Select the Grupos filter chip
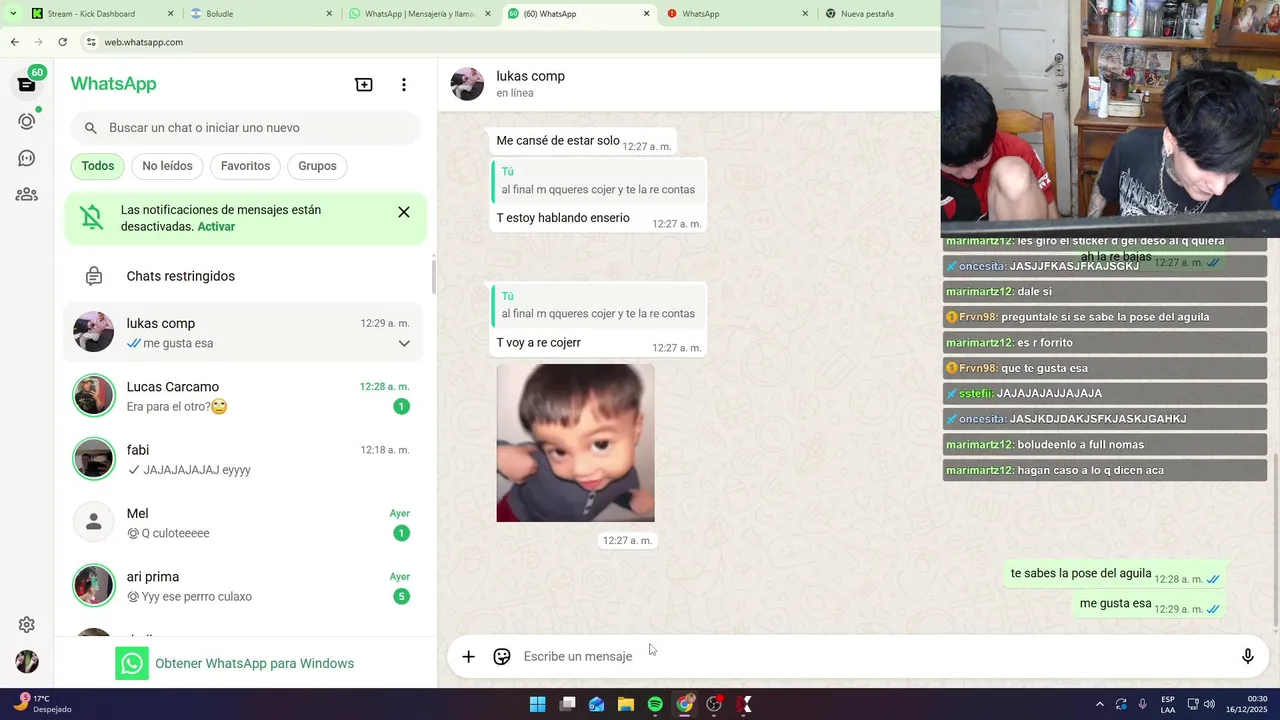Image resolution: width=1280 pixels, height=720 pixels. coord(317,166)
